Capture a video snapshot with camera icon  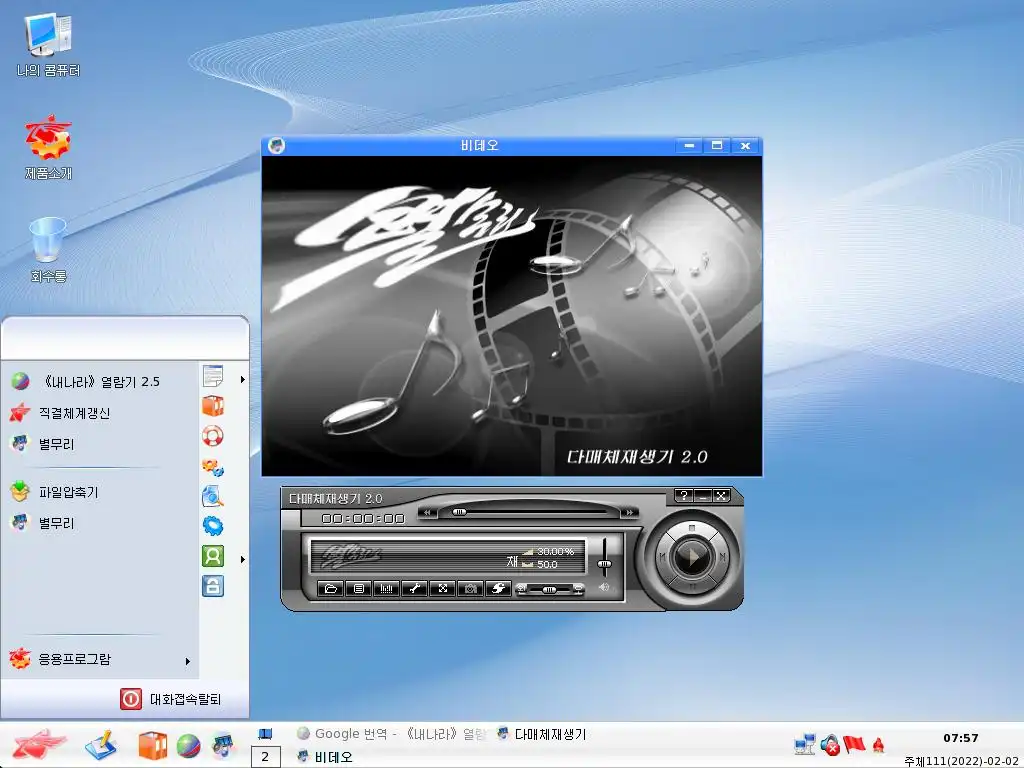[x=470, y=588]
